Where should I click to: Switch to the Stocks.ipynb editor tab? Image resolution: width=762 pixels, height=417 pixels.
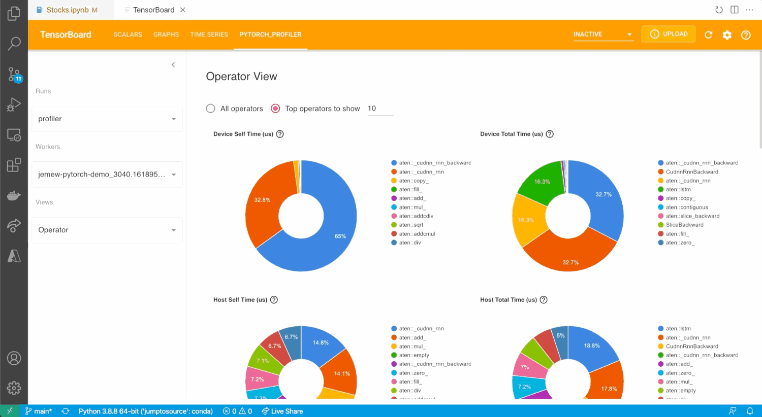[70, 10]
